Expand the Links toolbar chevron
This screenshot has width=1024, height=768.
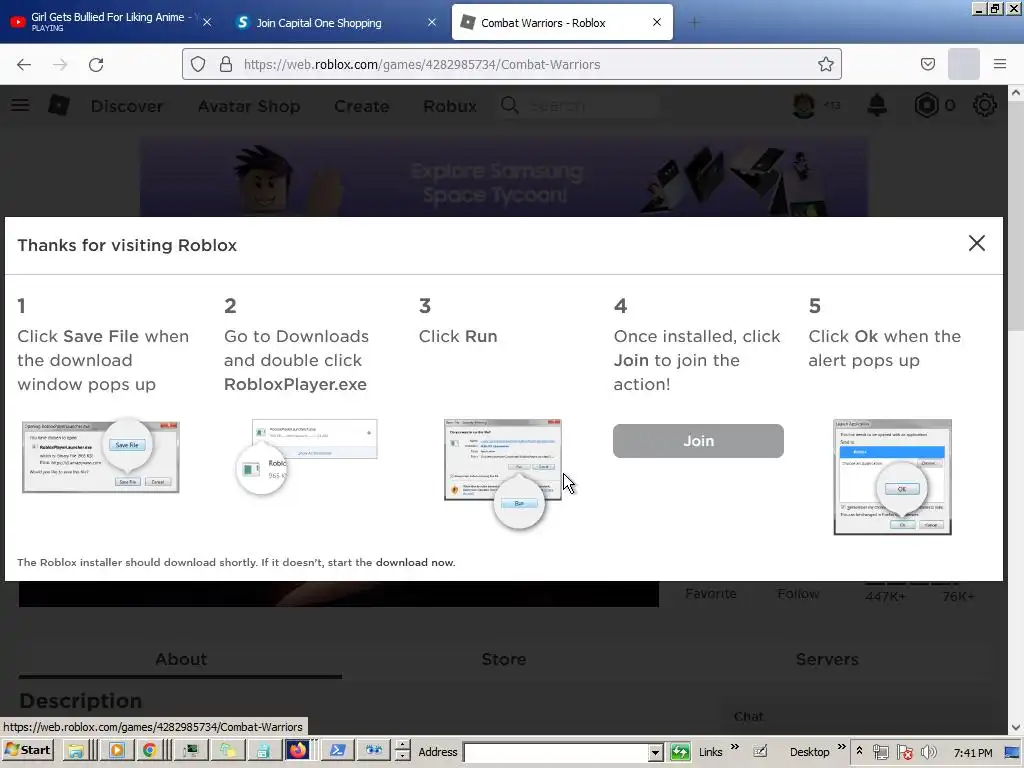point(735,747)
